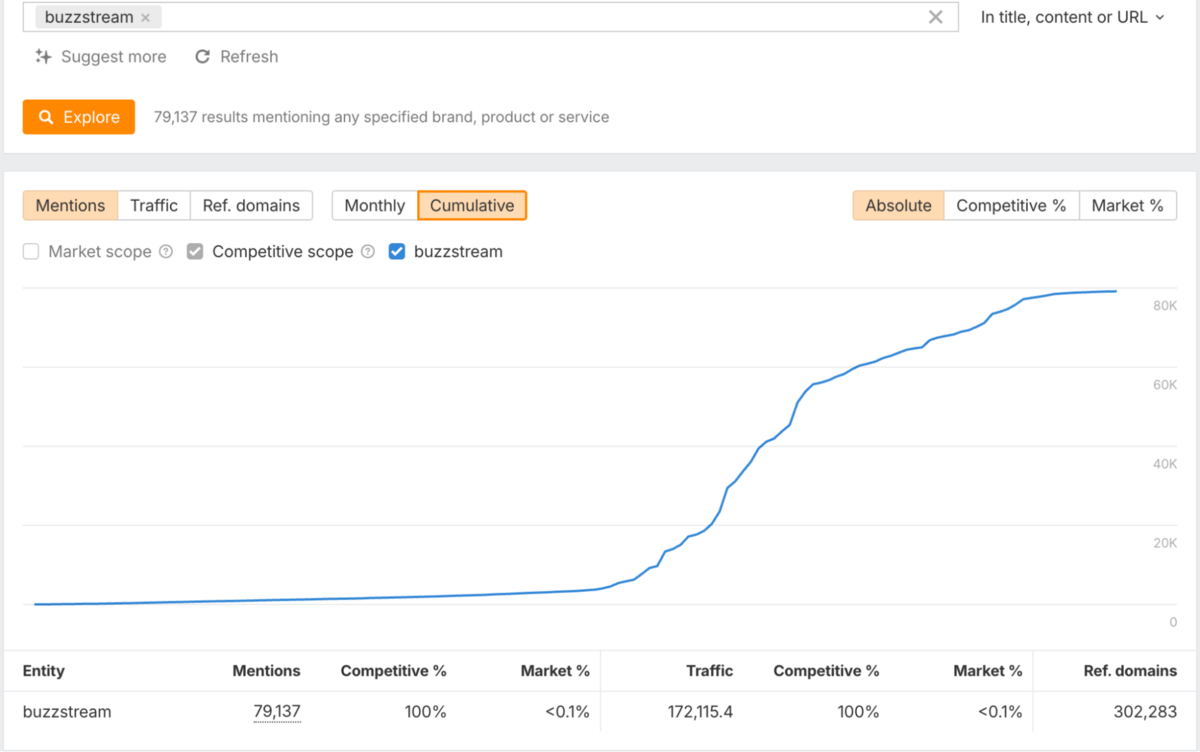Uncheck the buzzstream series checkbox
Image resolution: width=1200 pixels, height=752 pixels.
tap(397, 252)
